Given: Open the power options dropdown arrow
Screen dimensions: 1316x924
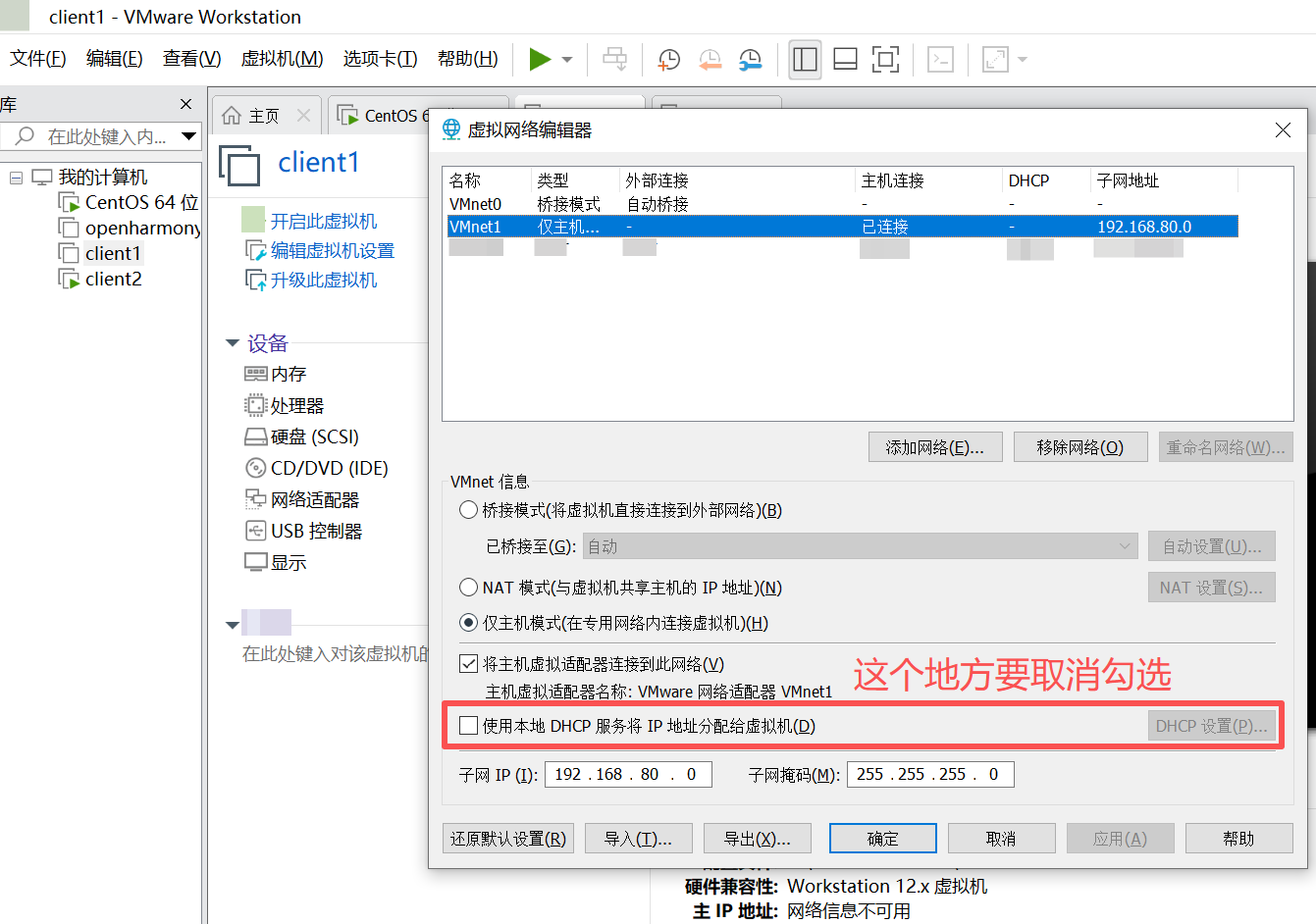Looking at the screenshot, I should coord(567,60).
